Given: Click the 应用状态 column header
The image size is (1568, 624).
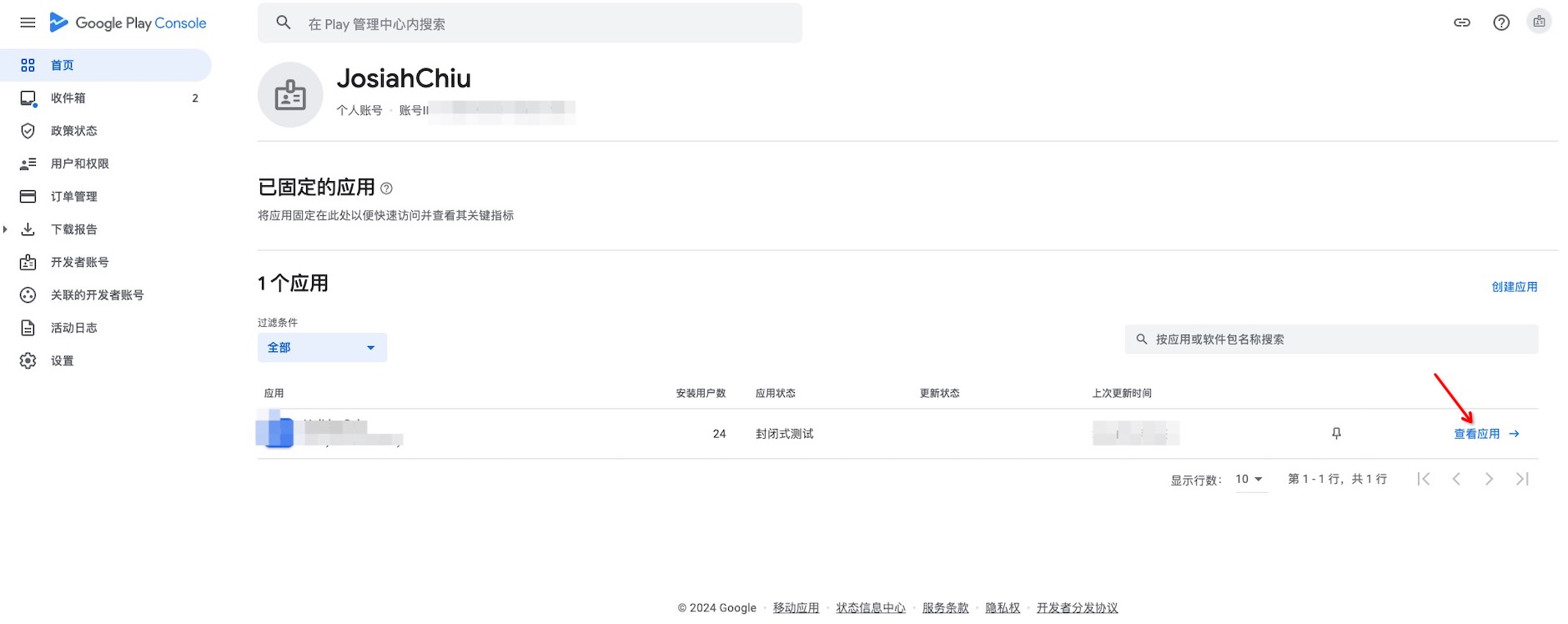Looking at the screenshot, I should click(x=776, y=393).
